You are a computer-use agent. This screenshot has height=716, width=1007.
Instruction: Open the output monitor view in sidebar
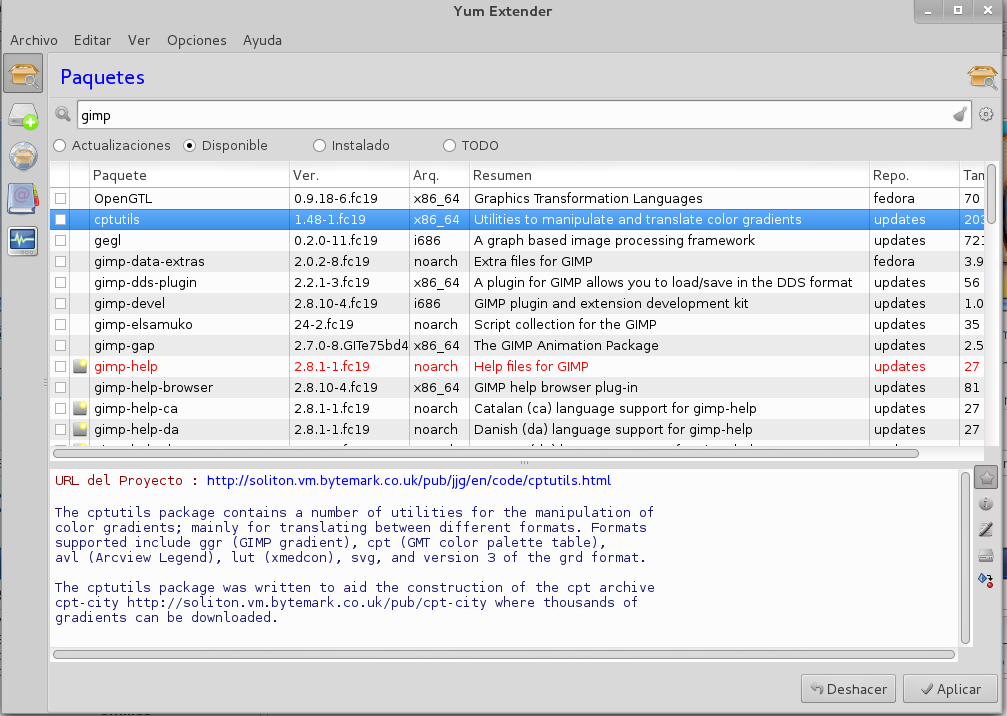point(23,241)
